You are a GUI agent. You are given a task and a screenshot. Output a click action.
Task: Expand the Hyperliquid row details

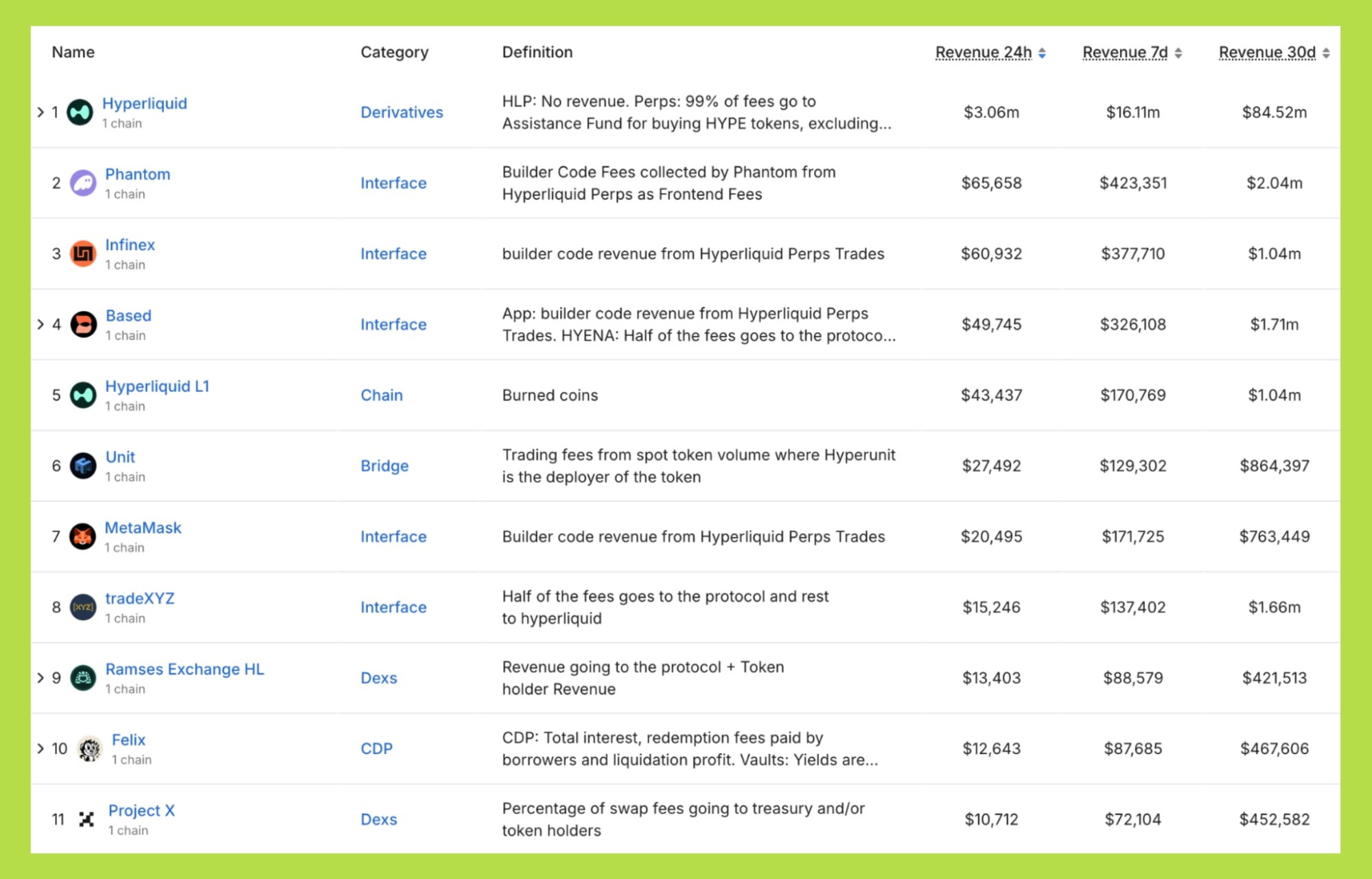40,113
